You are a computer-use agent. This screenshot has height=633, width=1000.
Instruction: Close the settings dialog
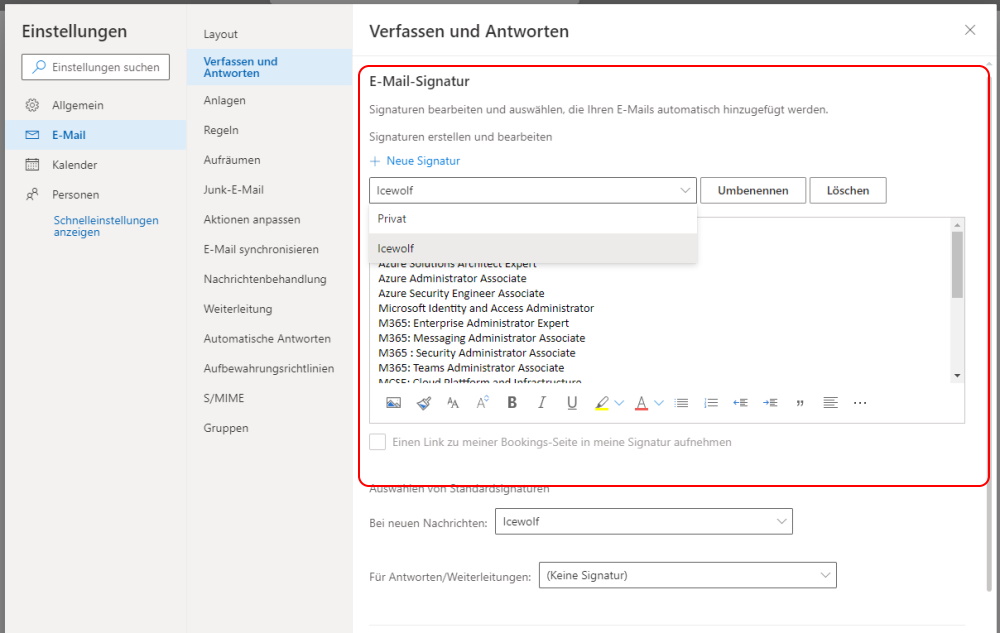click(x=970, y=30)
